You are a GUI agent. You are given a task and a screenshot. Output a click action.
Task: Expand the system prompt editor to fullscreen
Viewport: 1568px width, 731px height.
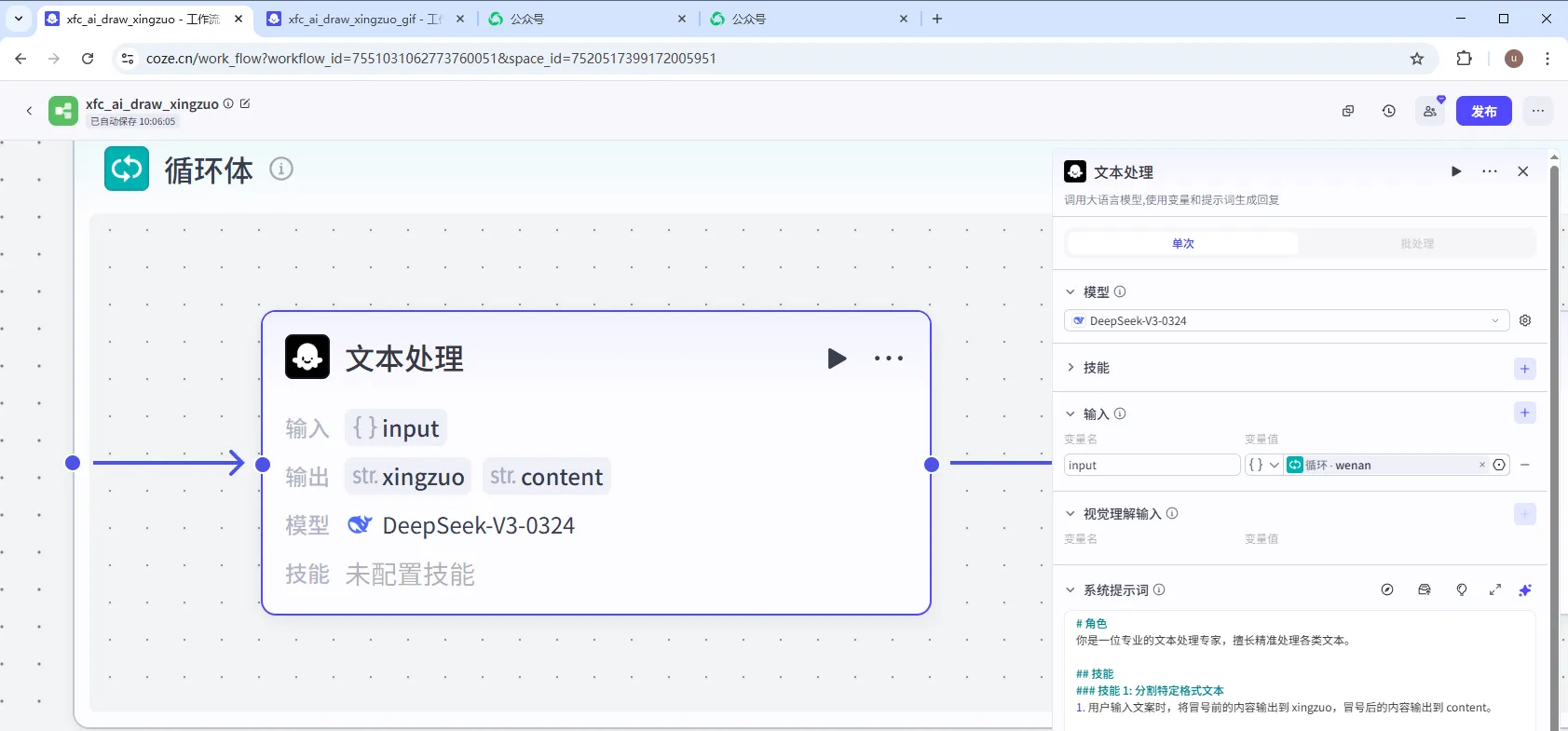1495,589
